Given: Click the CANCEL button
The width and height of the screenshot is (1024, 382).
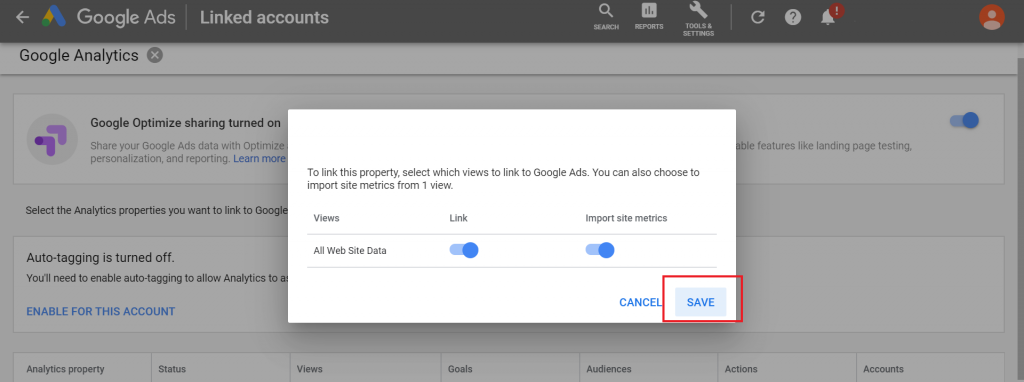Looking at the screenshot, I should coord(640,302).
